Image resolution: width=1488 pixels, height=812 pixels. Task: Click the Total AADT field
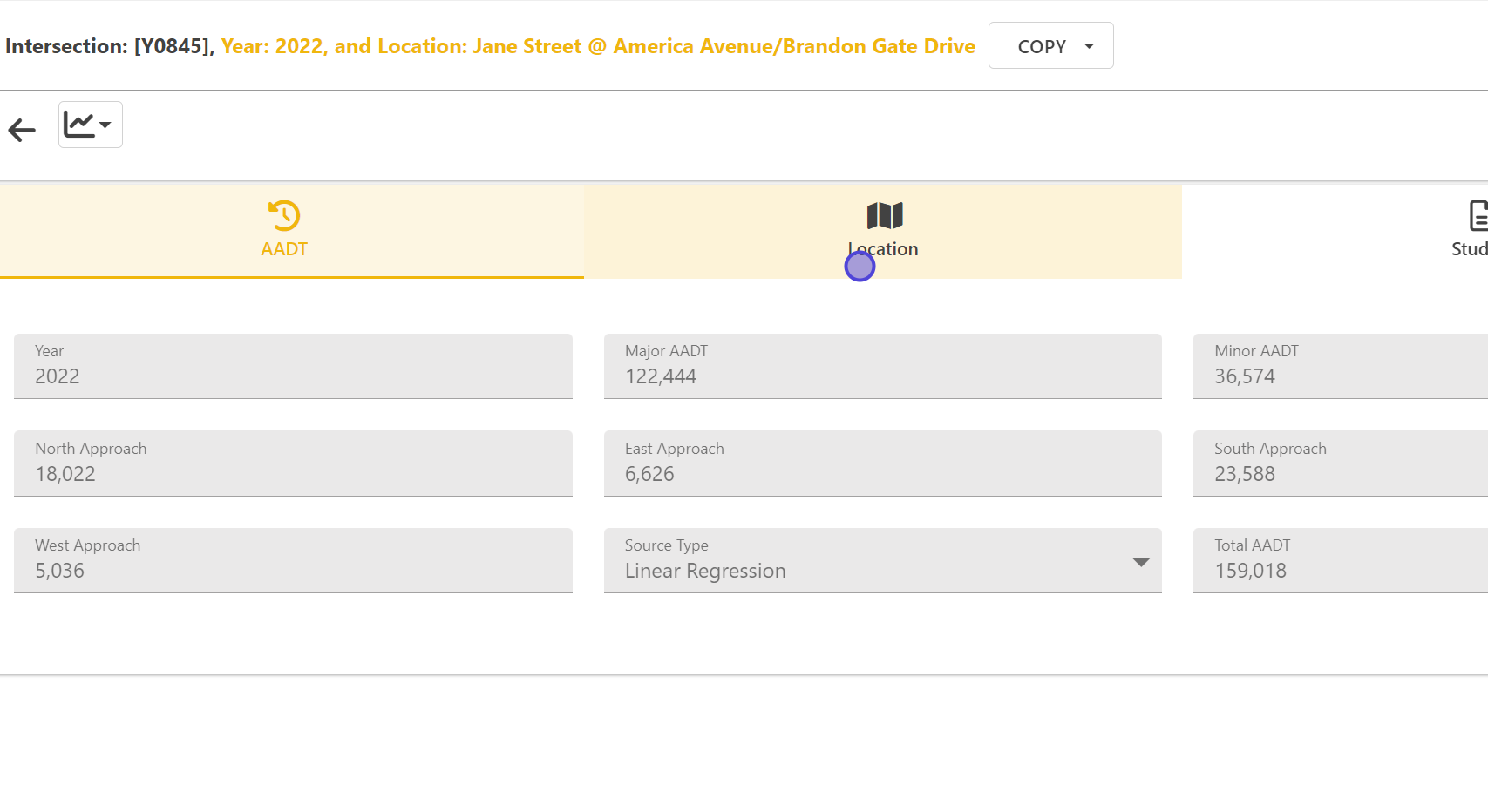pyautogui.click(x=1339, y=561)
